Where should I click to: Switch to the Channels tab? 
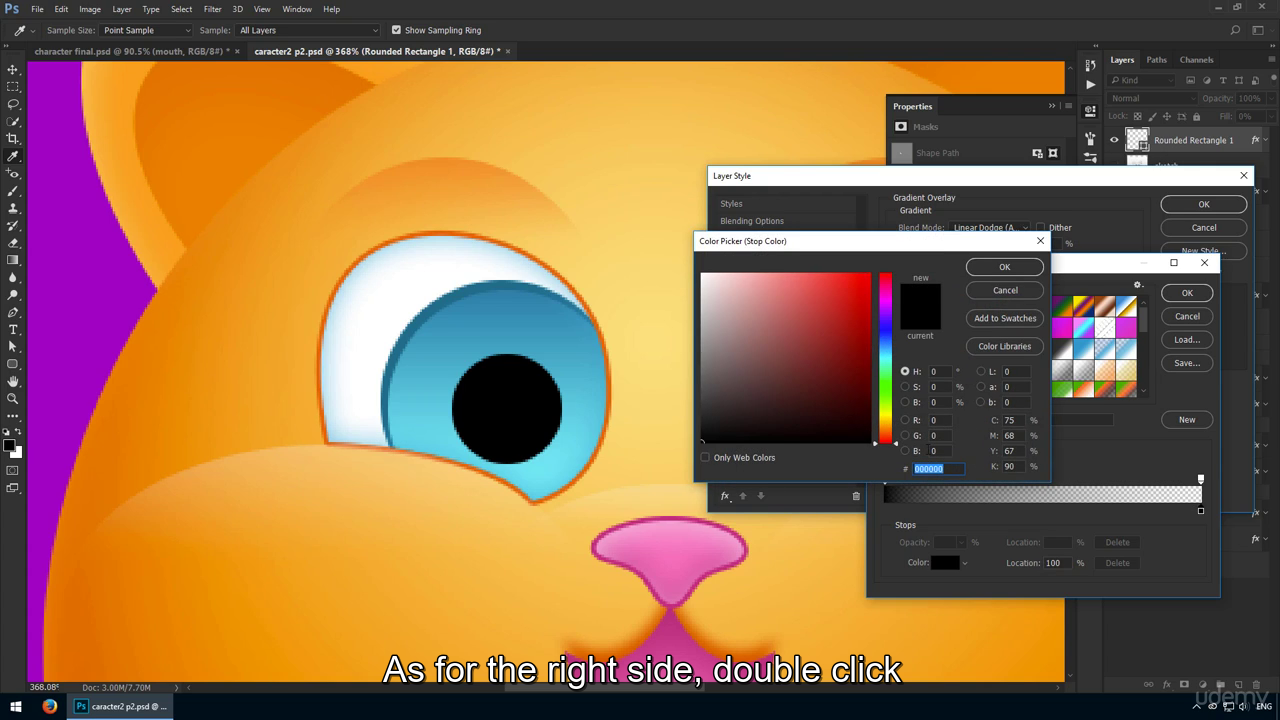pyautogui.click(x=1196, y=60)
